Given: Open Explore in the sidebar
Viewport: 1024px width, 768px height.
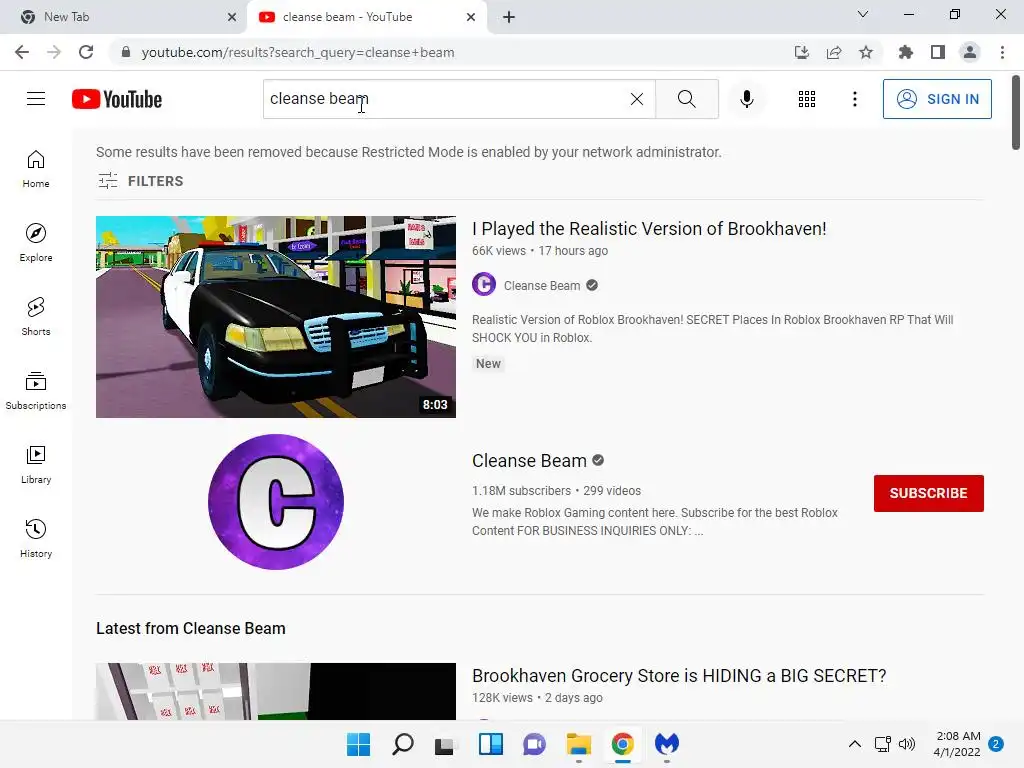Looking at the screenshot, I should (x=36, y=243).
